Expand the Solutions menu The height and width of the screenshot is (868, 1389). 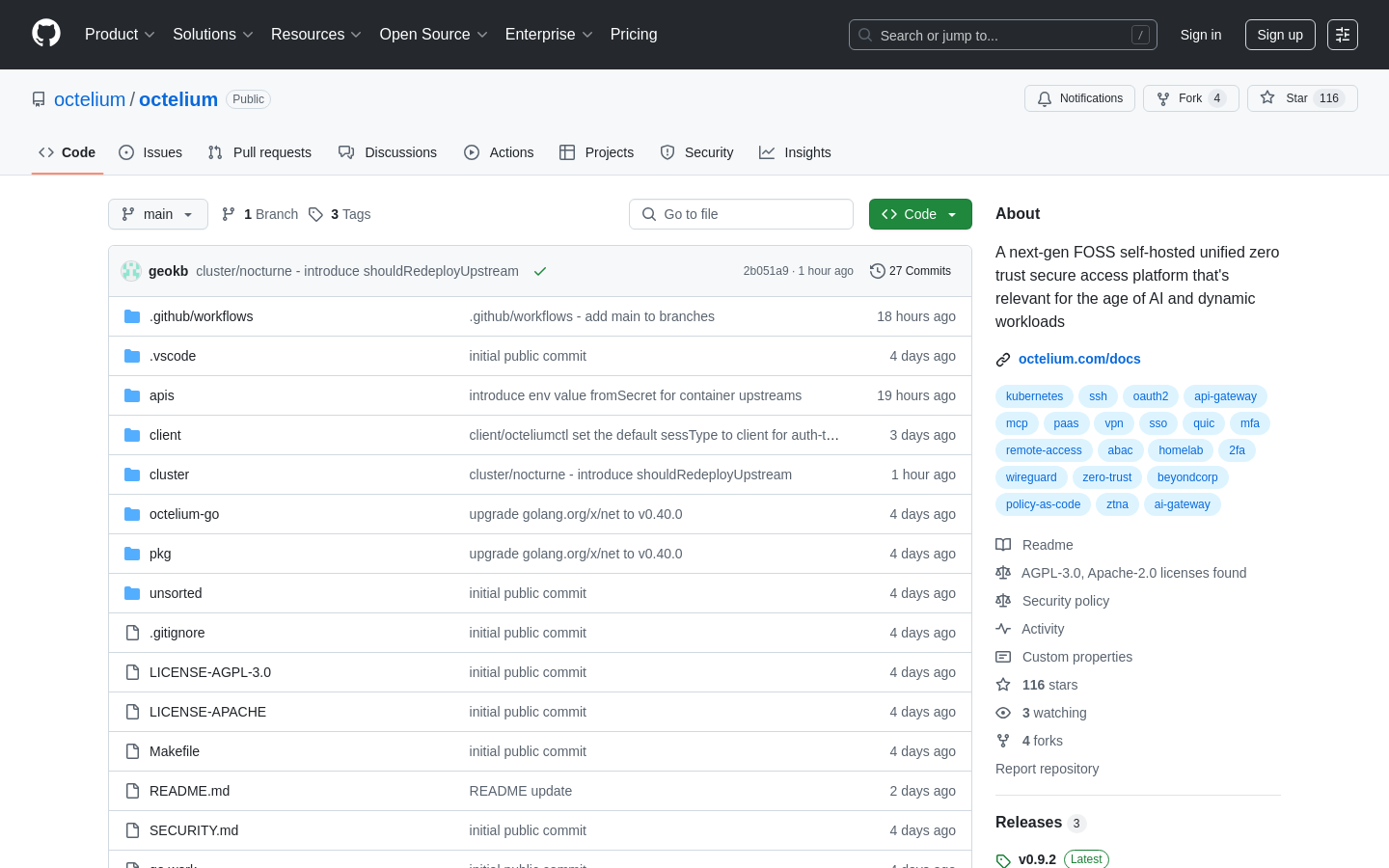coord(213,35)
